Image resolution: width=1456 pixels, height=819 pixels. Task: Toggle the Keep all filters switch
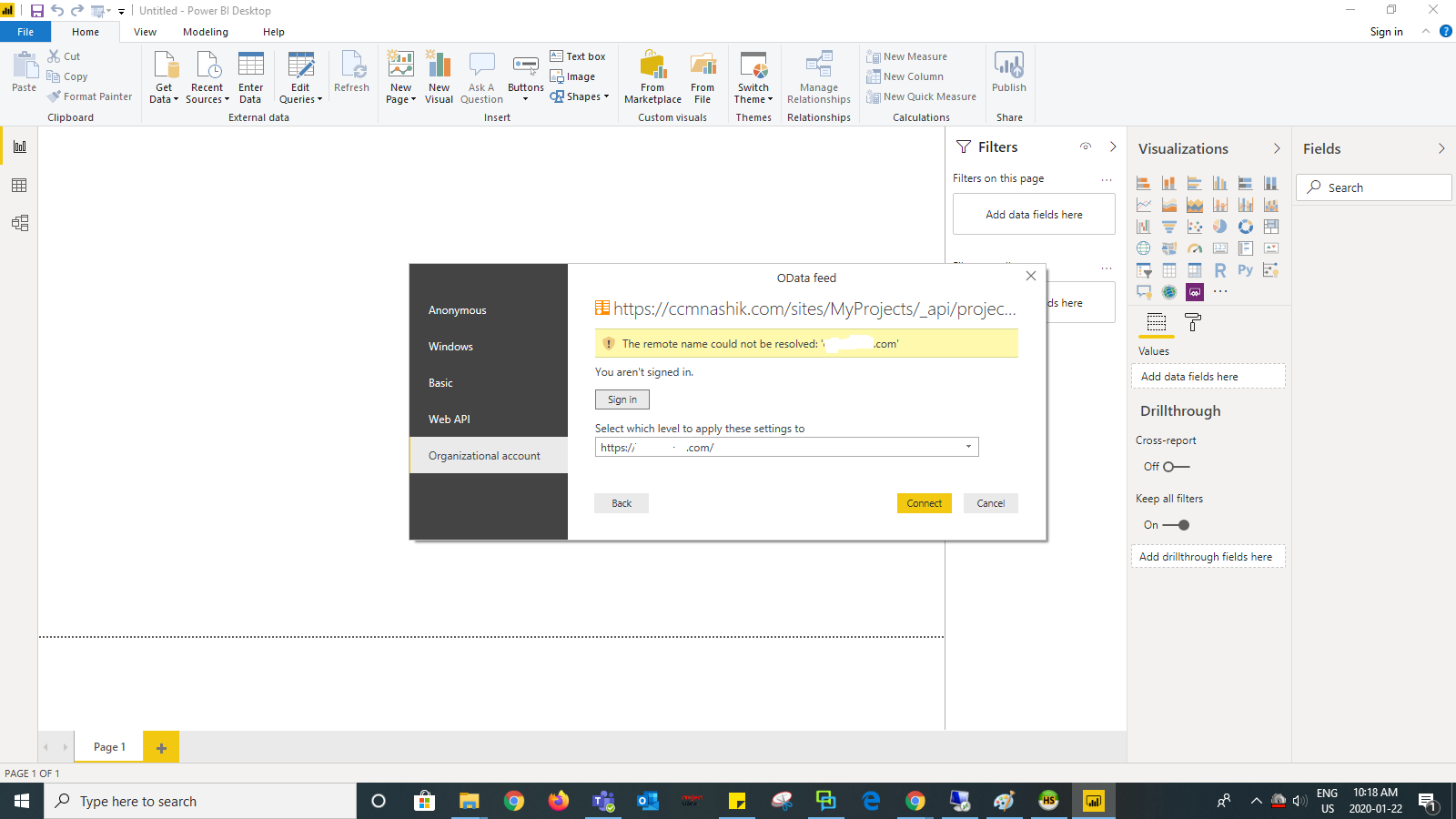coord(1176,525)
